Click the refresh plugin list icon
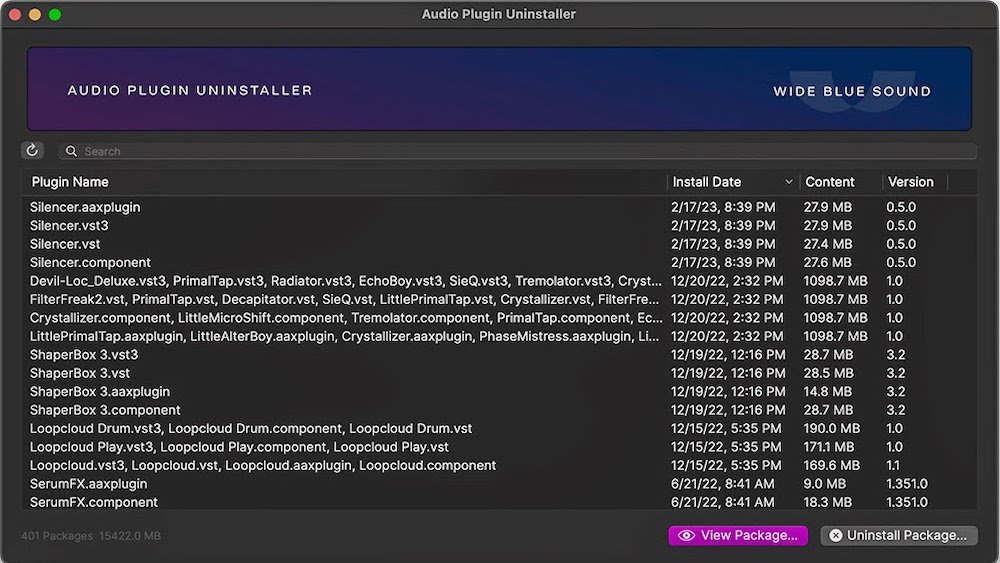Image resolution: width=1000 pixels, height=563 pixels. [32, 151]
